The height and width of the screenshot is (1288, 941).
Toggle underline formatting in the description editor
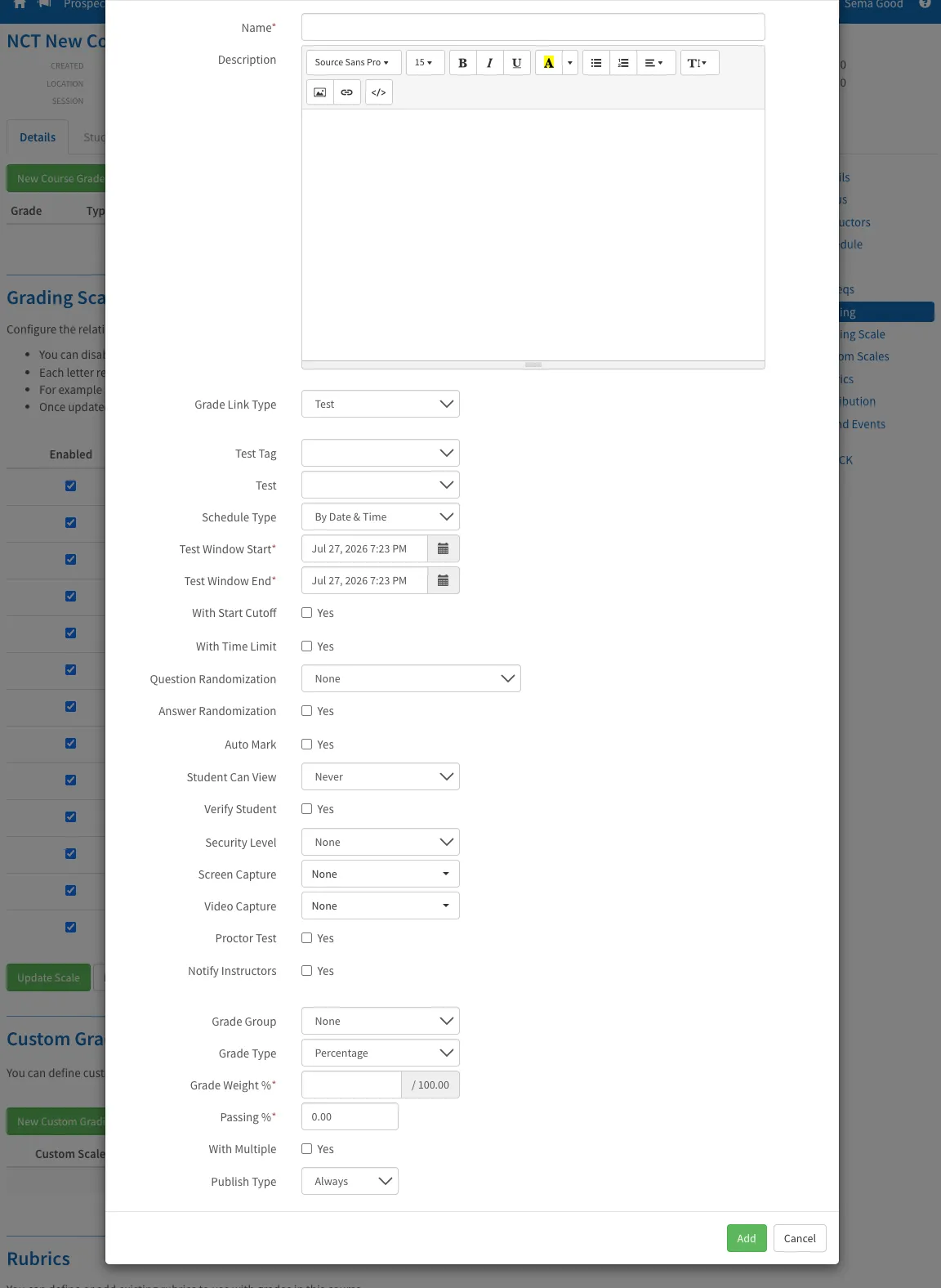(x=516, y=63)
